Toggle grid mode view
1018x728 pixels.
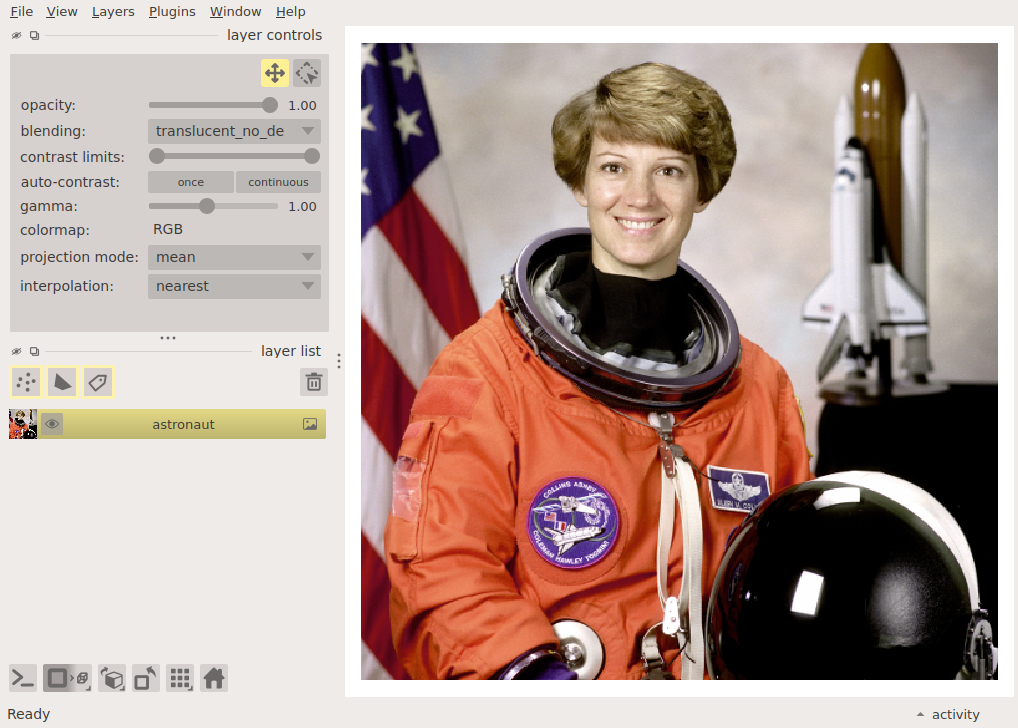180,679
